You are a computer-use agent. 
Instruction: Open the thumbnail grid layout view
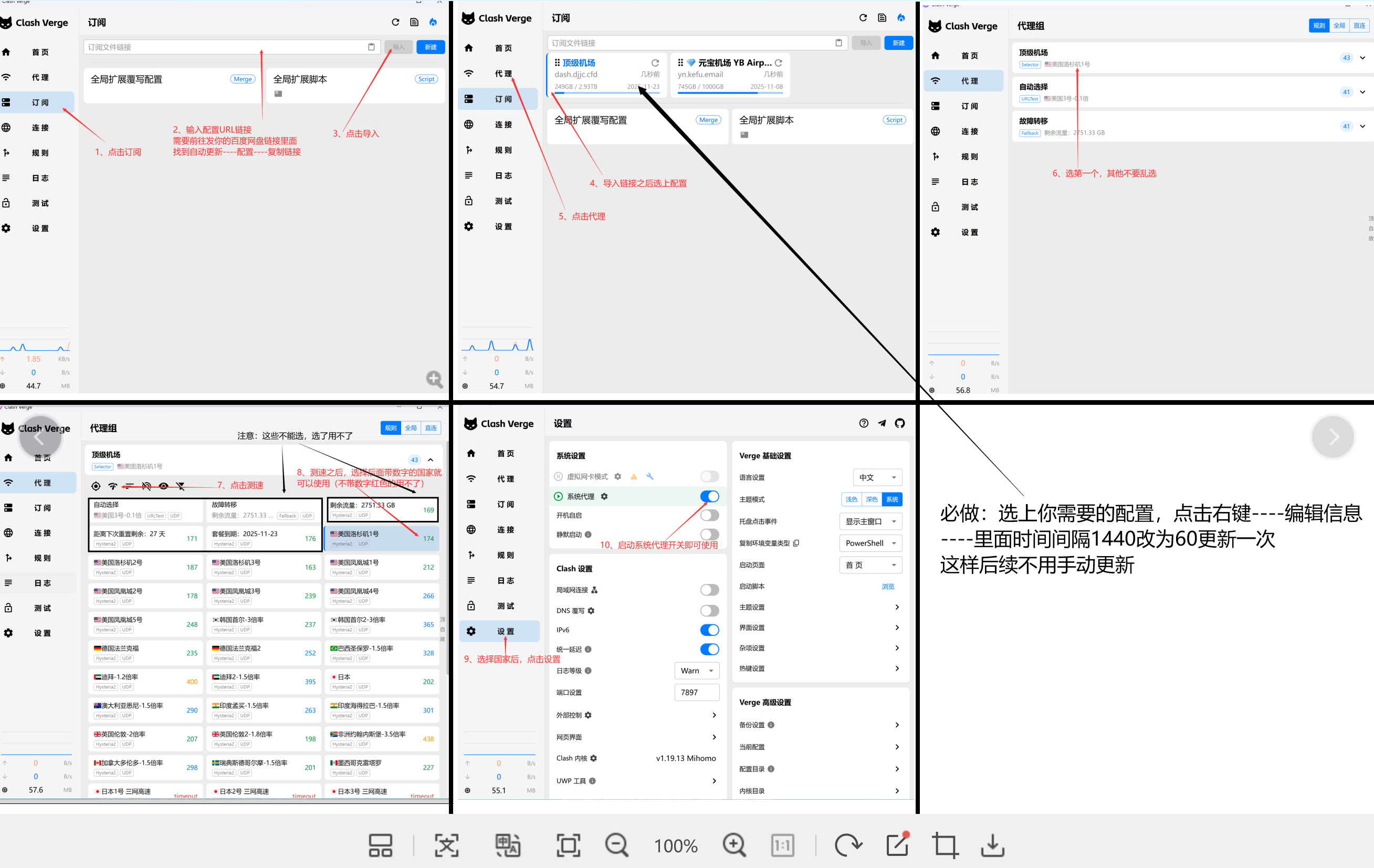(380, 845)
